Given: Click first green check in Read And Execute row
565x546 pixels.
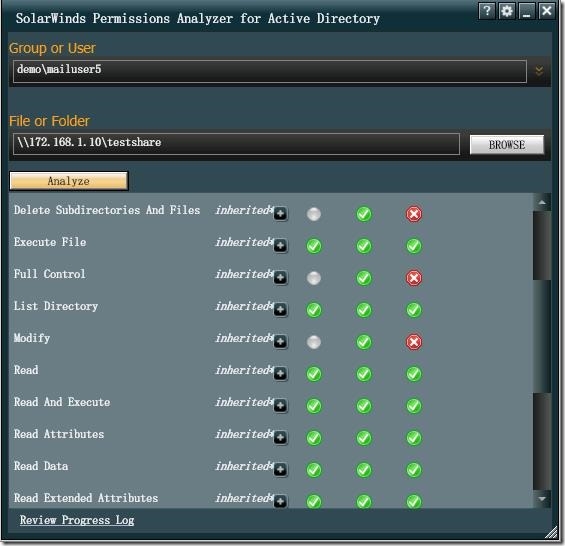Looking at the screenshot, I should [313, 406].
